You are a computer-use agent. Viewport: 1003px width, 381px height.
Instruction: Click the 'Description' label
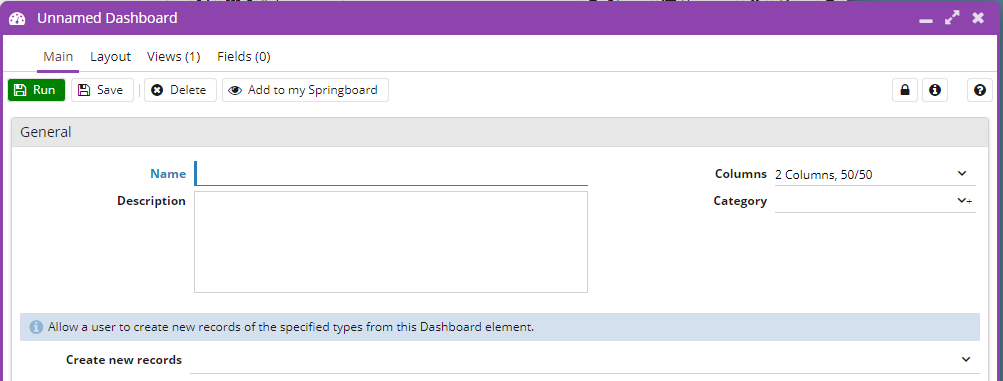coord(152,201)
